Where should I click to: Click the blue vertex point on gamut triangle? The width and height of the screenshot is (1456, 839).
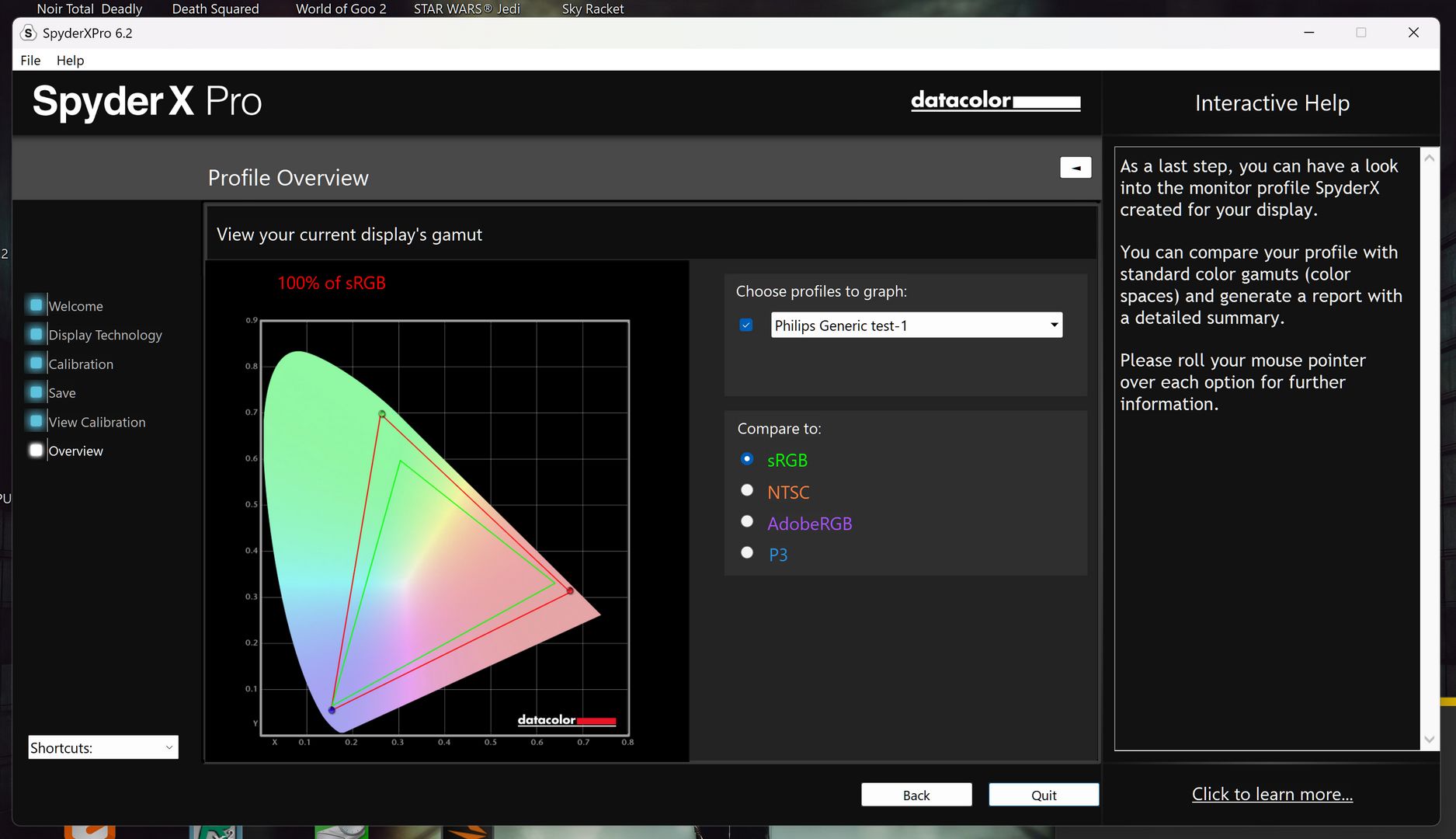click(332, 709)
